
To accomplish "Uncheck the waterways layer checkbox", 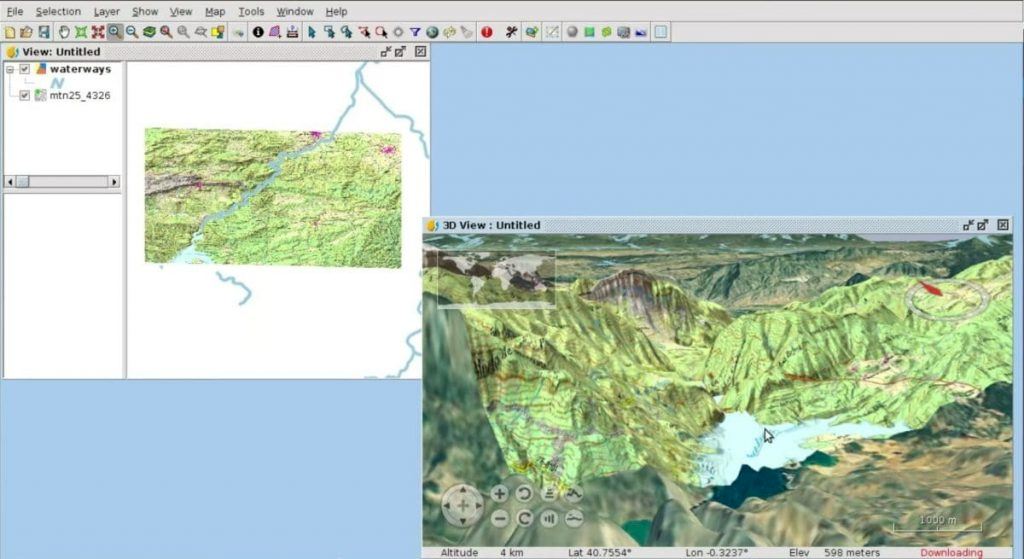I will click(x=25, y=69).
